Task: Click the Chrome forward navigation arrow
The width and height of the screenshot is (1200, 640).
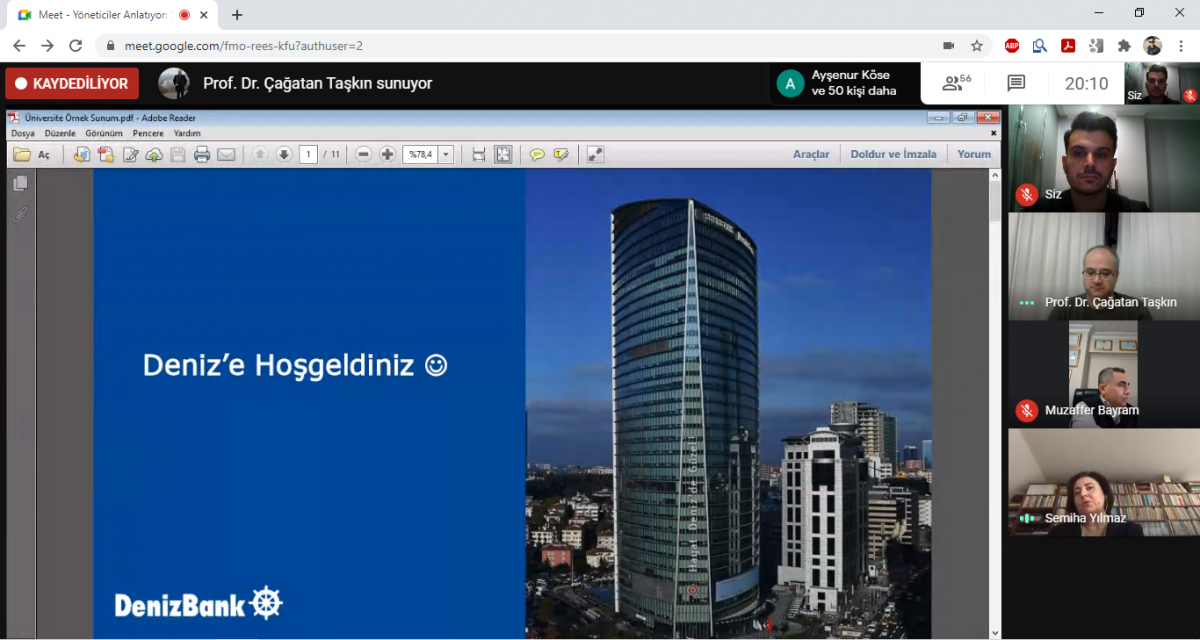Action: point(47,45)
